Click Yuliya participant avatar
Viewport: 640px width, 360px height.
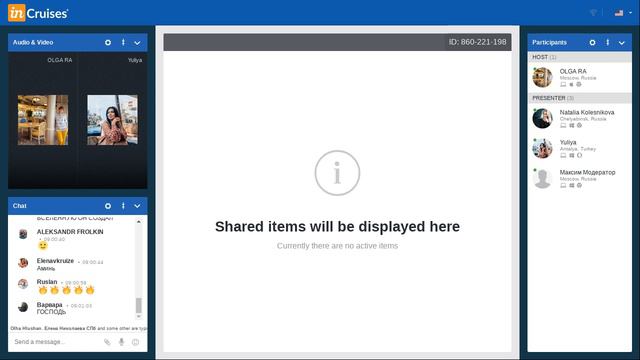(x=542, y=148)
